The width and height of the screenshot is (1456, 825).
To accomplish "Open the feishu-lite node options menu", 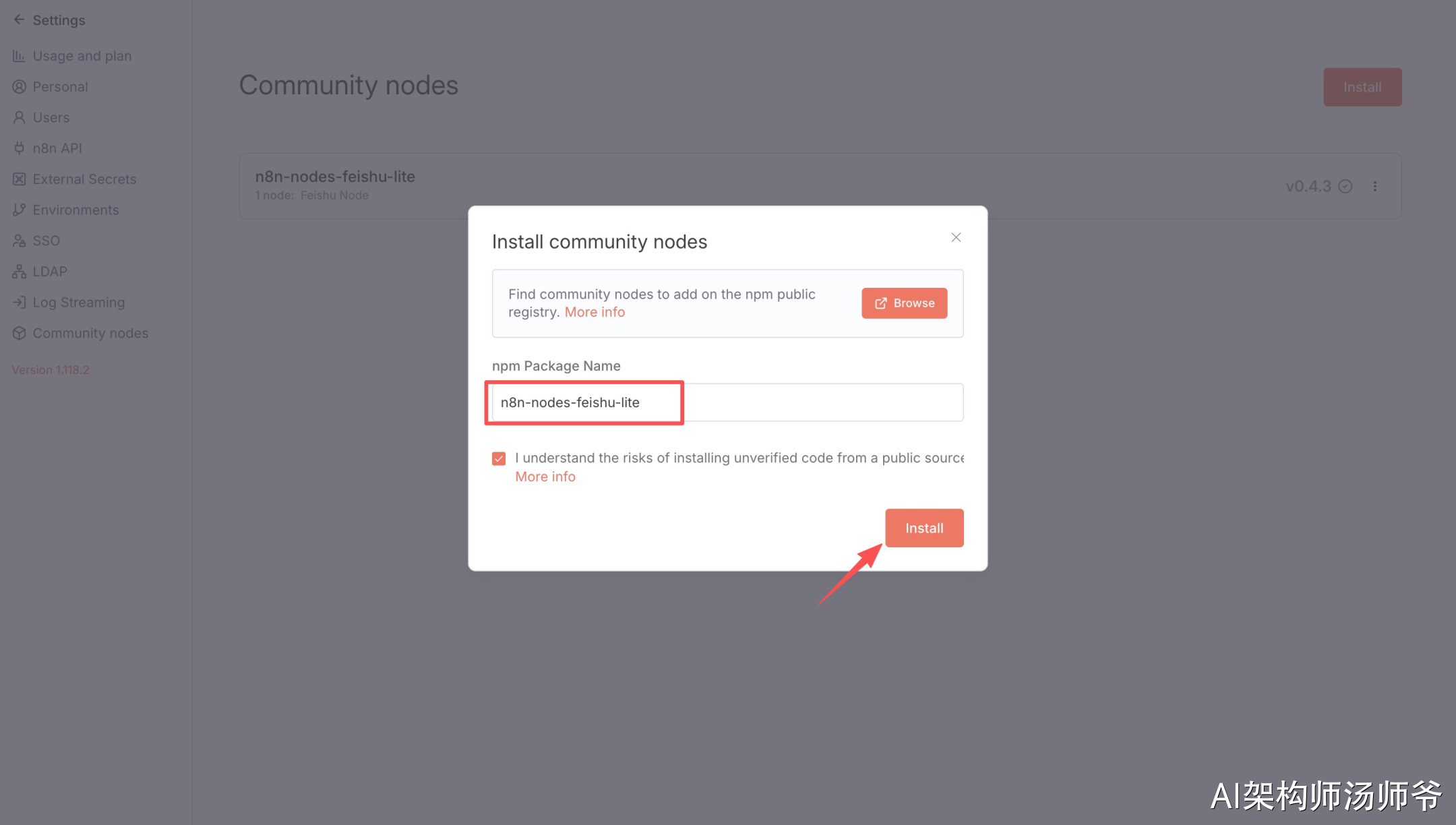I will (1375, 186).
